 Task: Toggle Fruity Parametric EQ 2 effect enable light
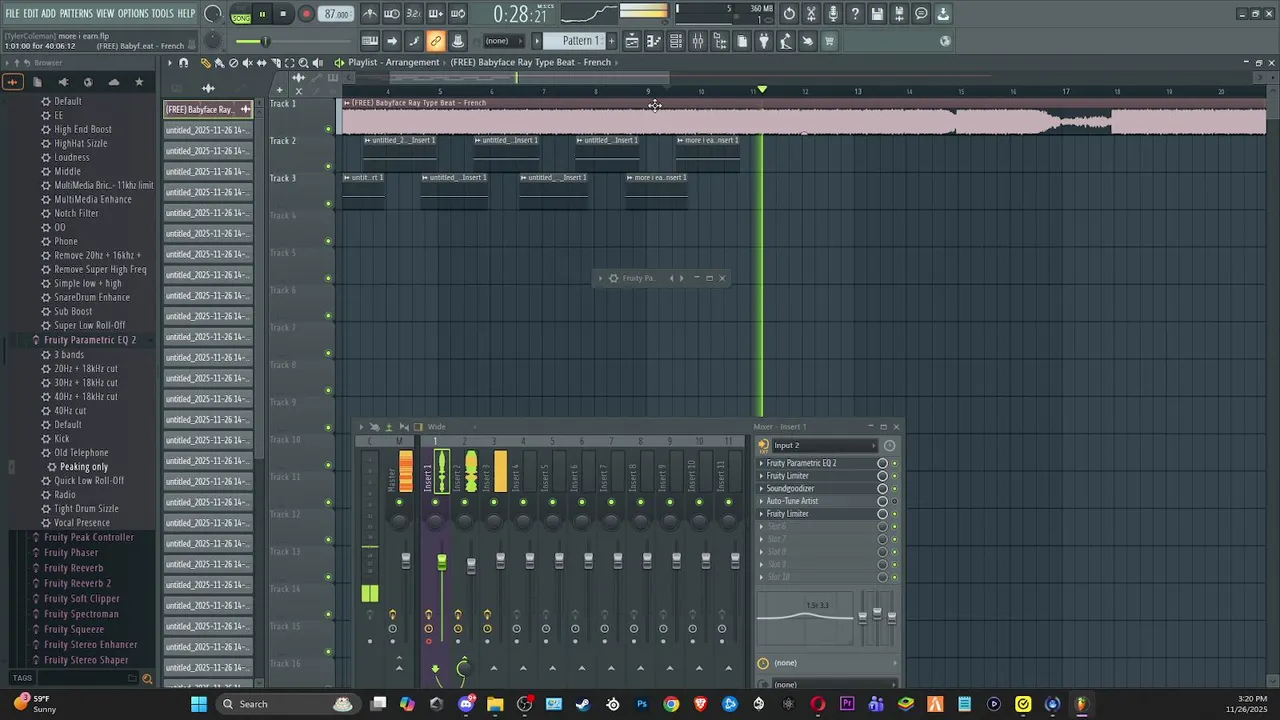tap(894, 463)
